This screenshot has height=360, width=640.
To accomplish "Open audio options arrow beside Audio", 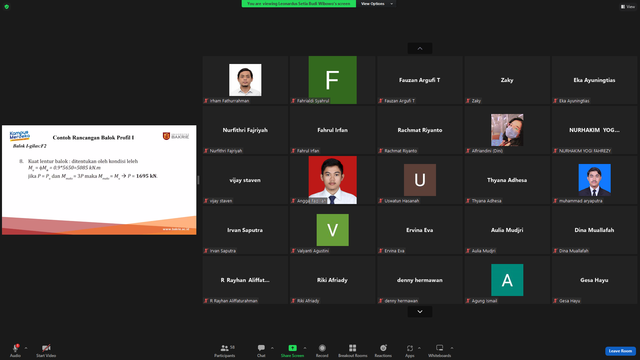I will point(26,348).
